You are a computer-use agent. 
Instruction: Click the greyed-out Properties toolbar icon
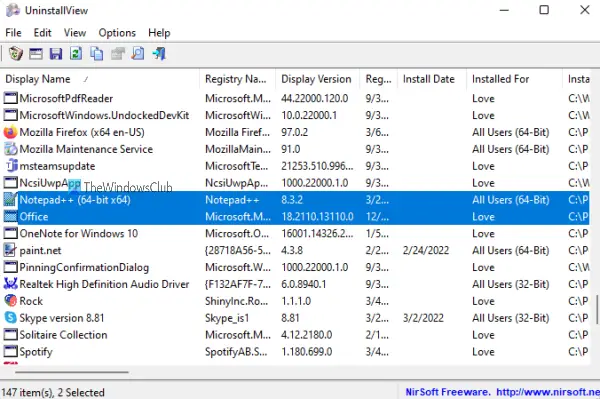click(x=117, y=54)
